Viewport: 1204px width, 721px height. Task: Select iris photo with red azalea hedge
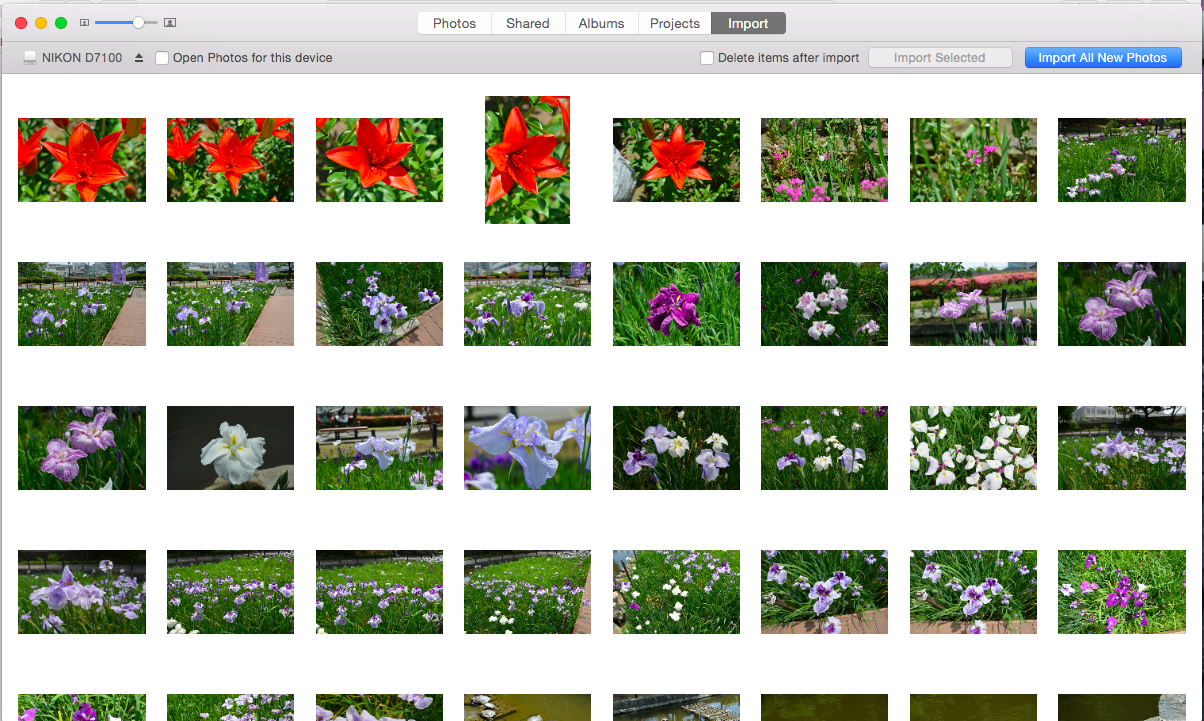973,304
